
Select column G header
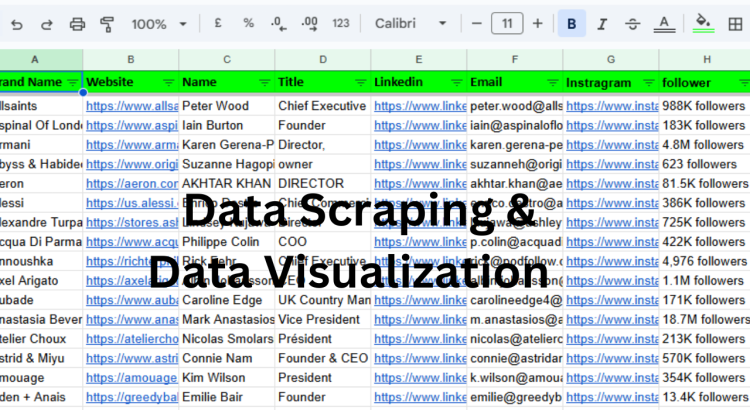pos(611,59)
